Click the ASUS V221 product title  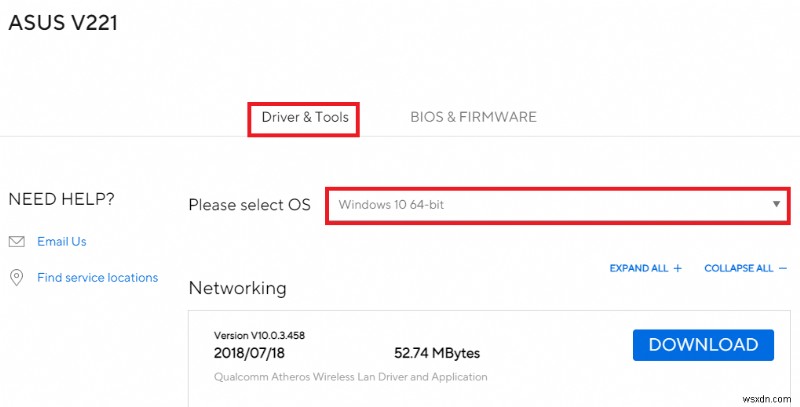point(63,22)
